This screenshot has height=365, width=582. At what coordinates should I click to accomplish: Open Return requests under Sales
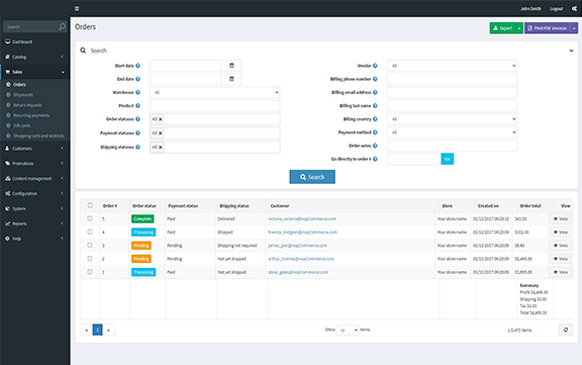[27, 105]
